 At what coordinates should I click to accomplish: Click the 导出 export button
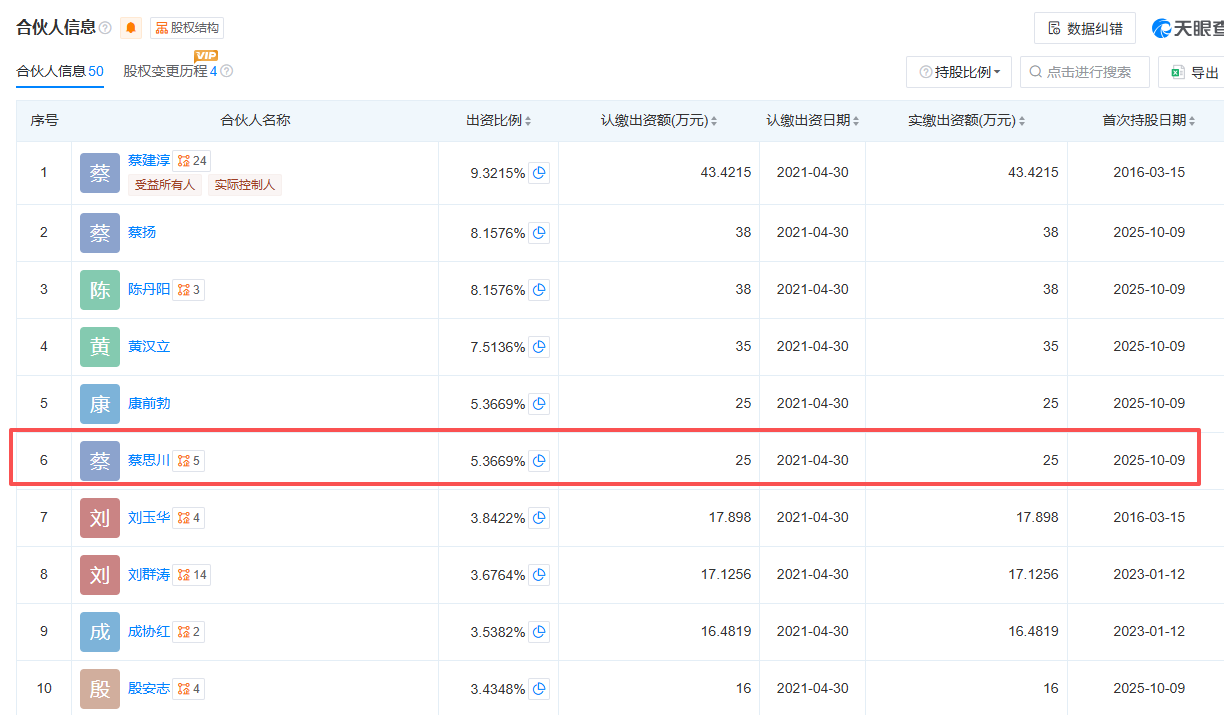1196,72
